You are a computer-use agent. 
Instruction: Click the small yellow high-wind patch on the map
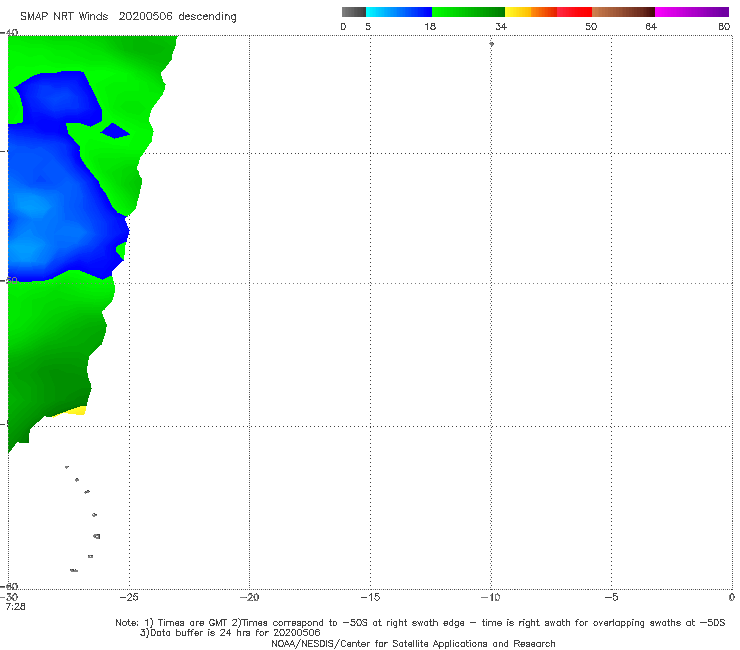76,411
